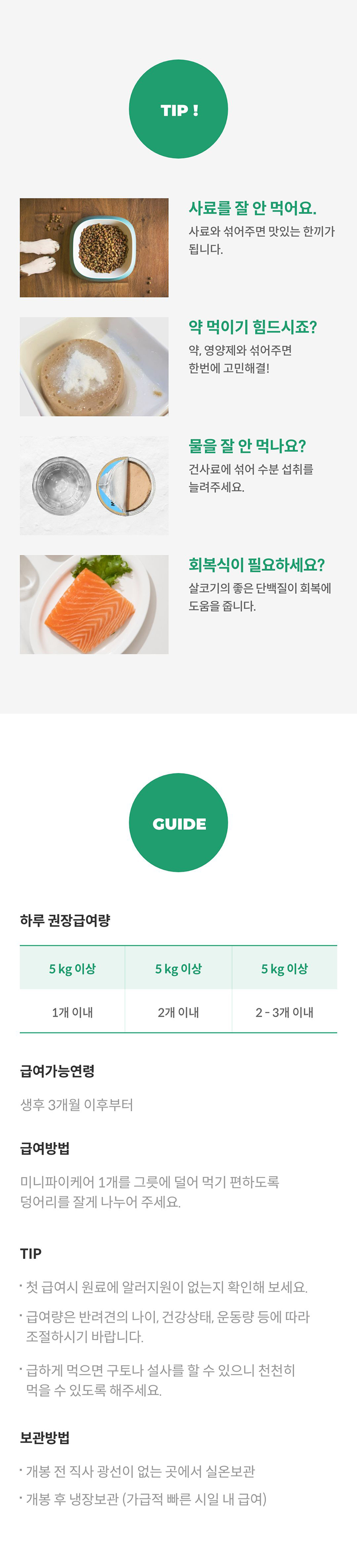
Task: Click the green TIP ! circle badge
Action: point(178,110)
